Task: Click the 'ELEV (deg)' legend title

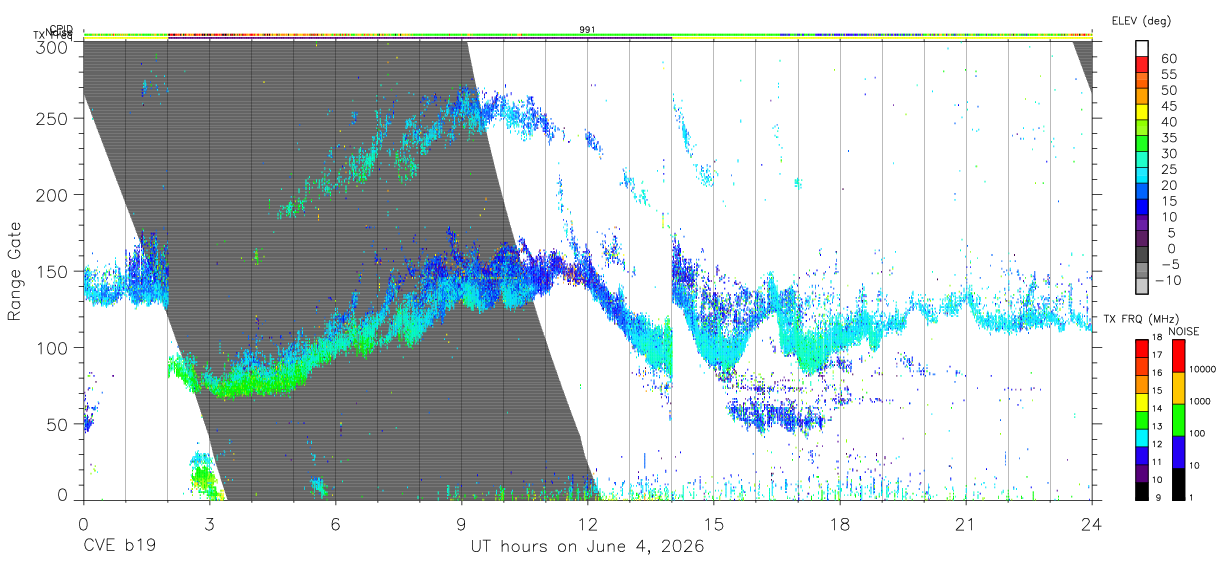Action: tap(1141, 20)
